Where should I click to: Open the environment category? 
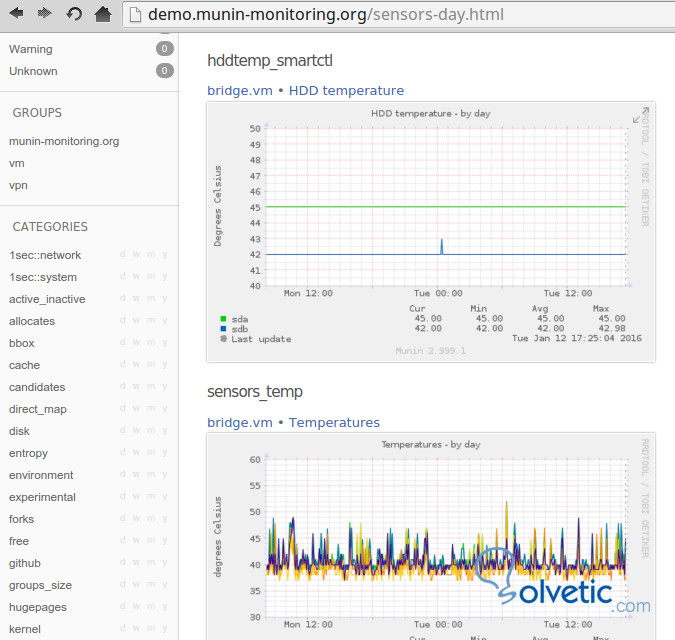pyautogui.click(x=41, y=475)
